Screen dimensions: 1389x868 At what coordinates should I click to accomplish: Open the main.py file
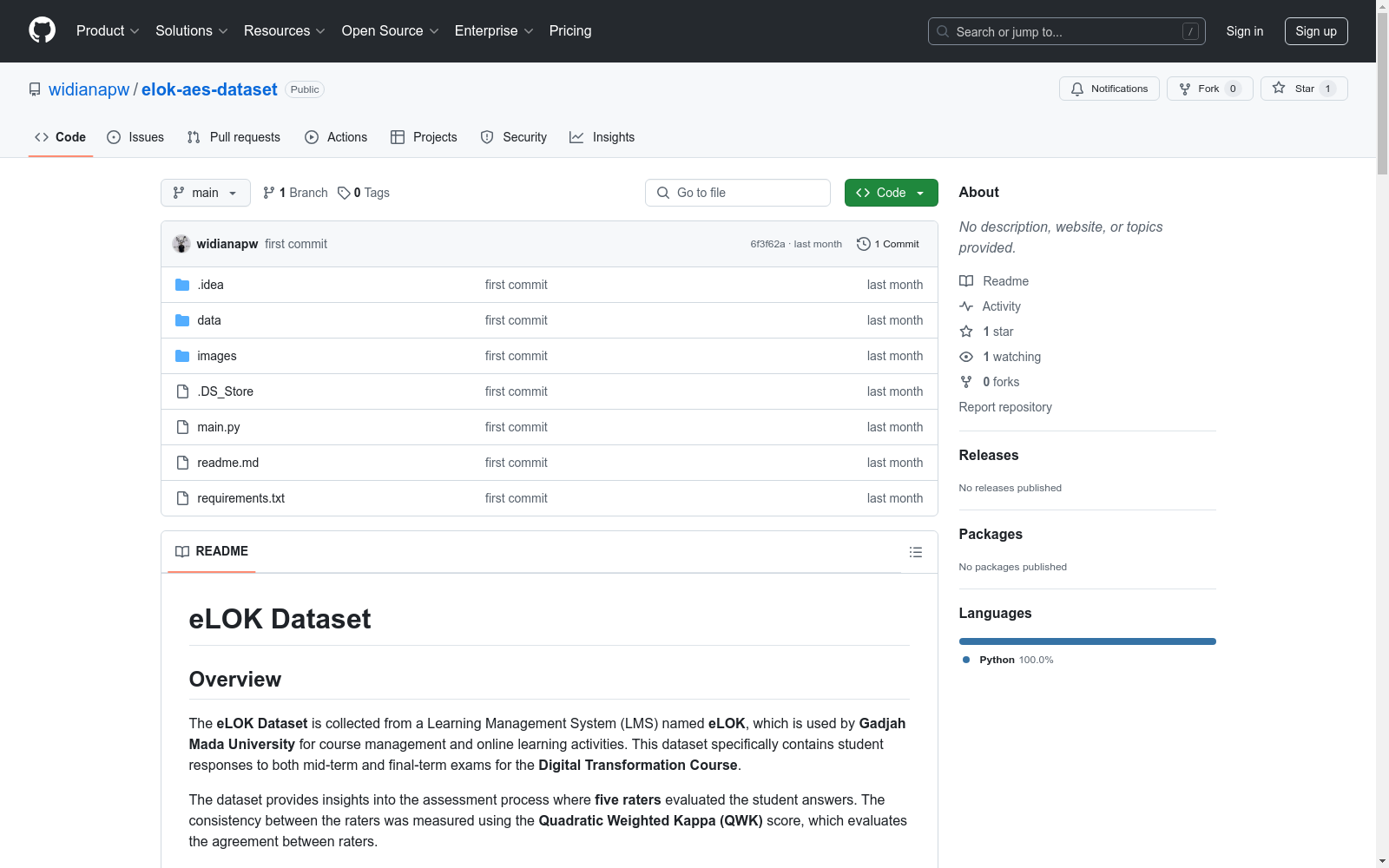pos(219,427)
